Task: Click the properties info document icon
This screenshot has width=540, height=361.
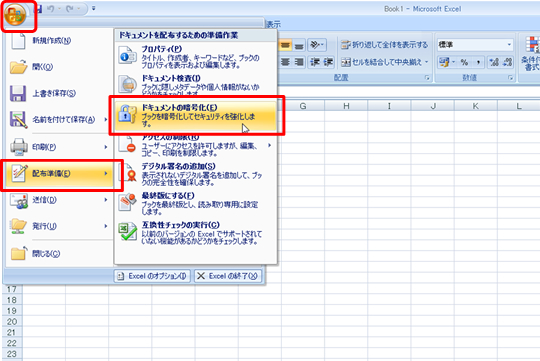Action: point(127,55)
